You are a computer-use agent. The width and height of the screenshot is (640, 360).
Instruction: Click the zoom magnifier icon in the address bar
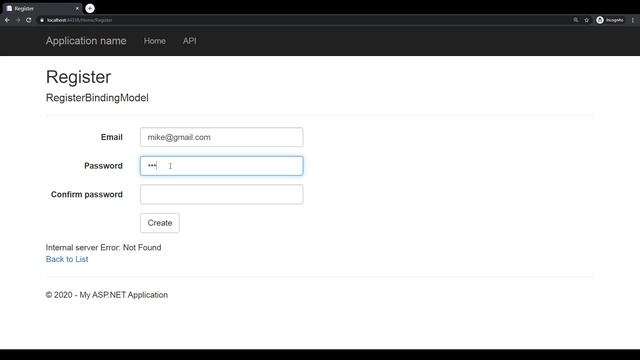(576, 20)
